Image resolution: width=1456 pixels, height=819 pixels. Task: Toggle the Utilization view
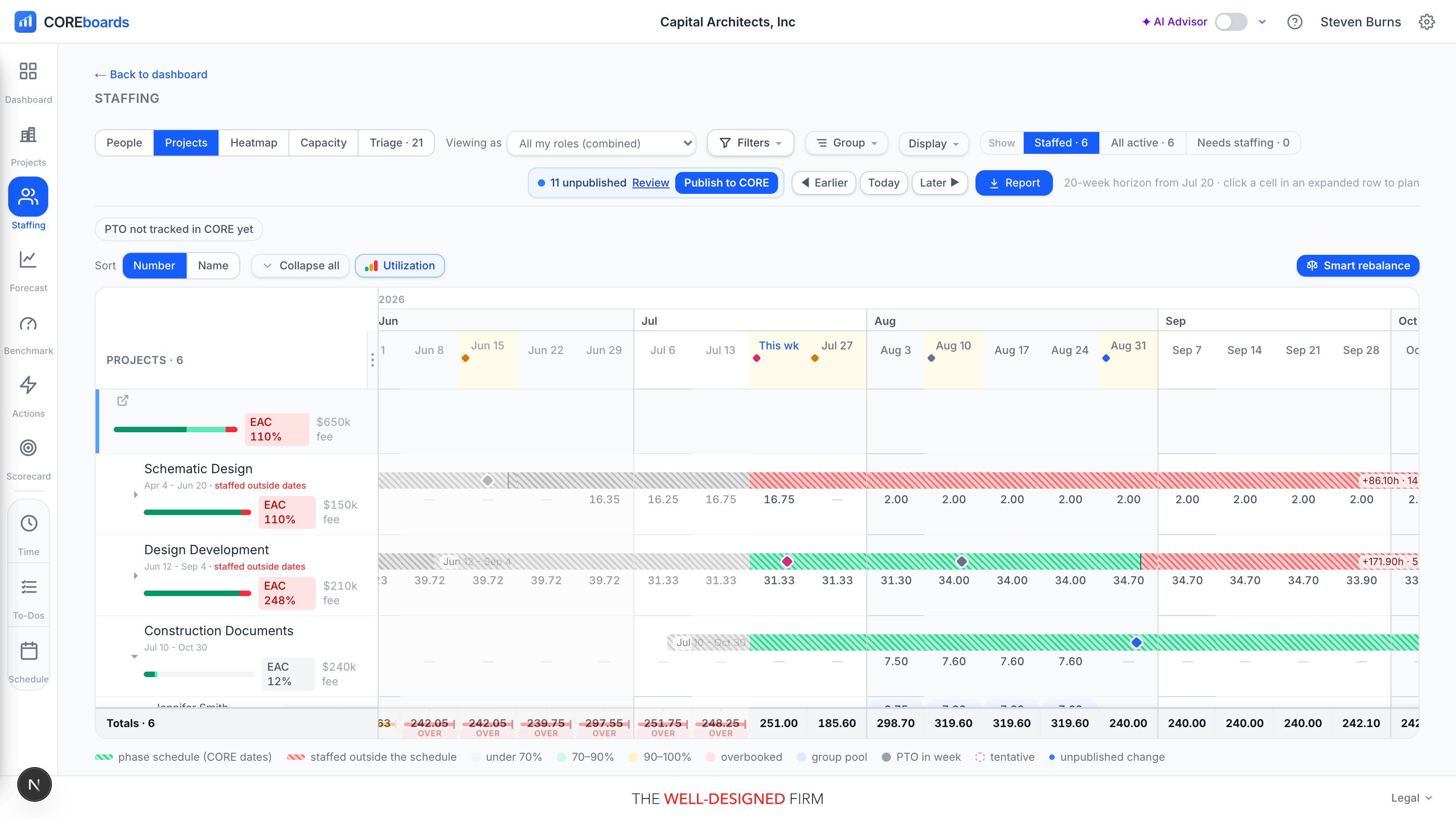399,266
